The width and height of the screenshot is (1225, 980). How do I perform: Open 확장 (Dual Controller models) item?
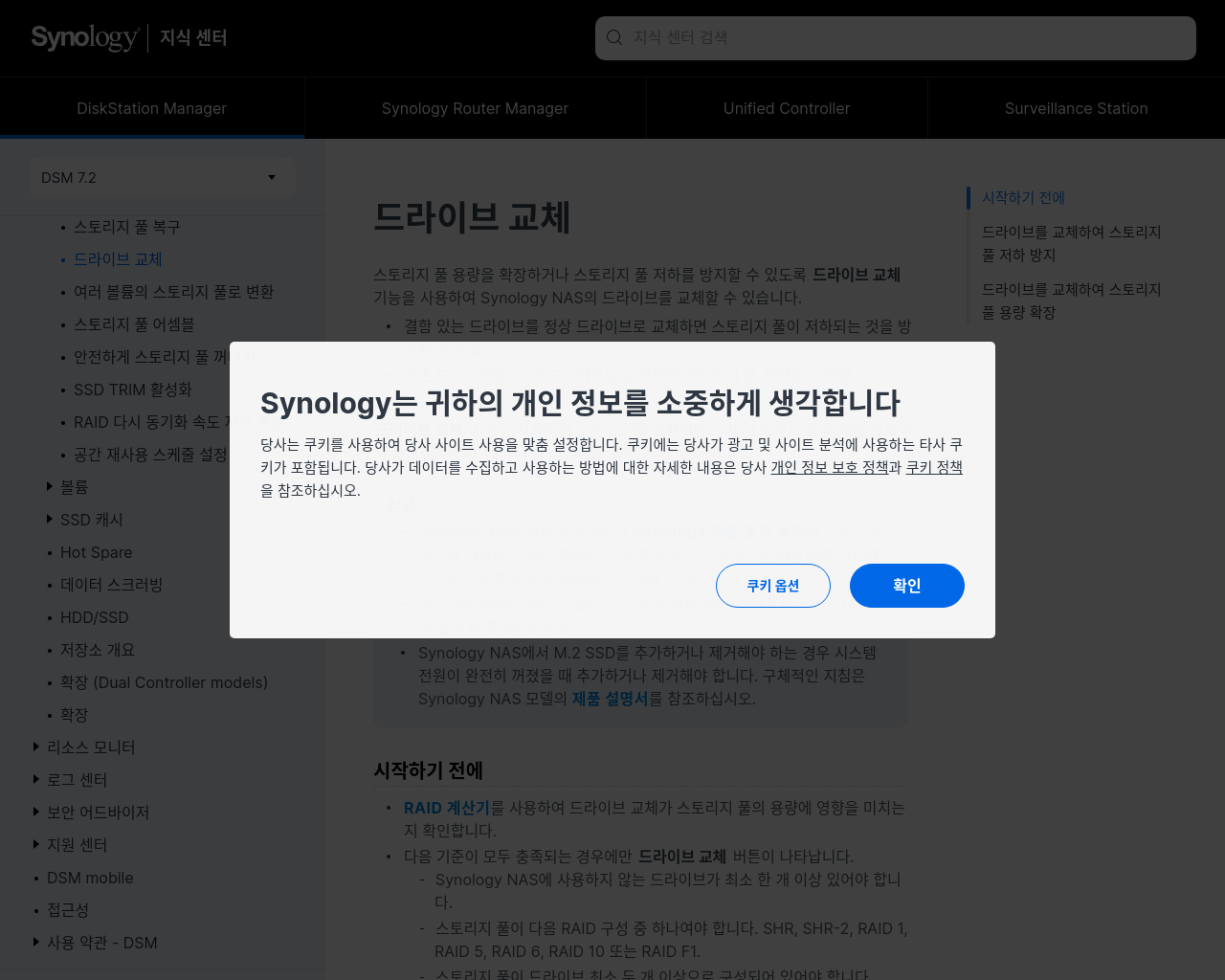point(164,682)
